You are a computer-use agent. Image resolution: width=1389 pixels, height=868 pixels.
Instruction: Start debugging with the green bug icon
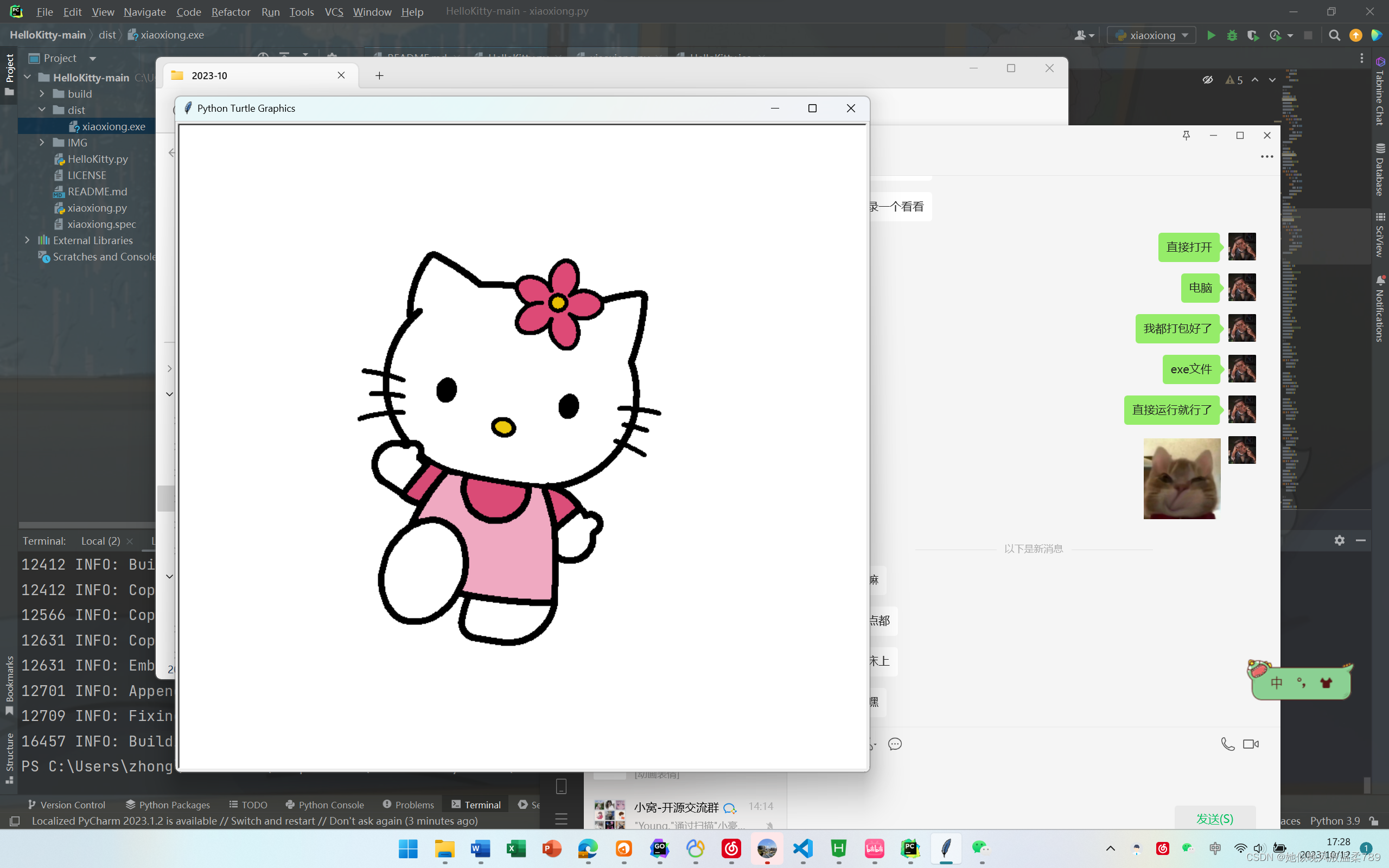click(x=1232, y=35)
